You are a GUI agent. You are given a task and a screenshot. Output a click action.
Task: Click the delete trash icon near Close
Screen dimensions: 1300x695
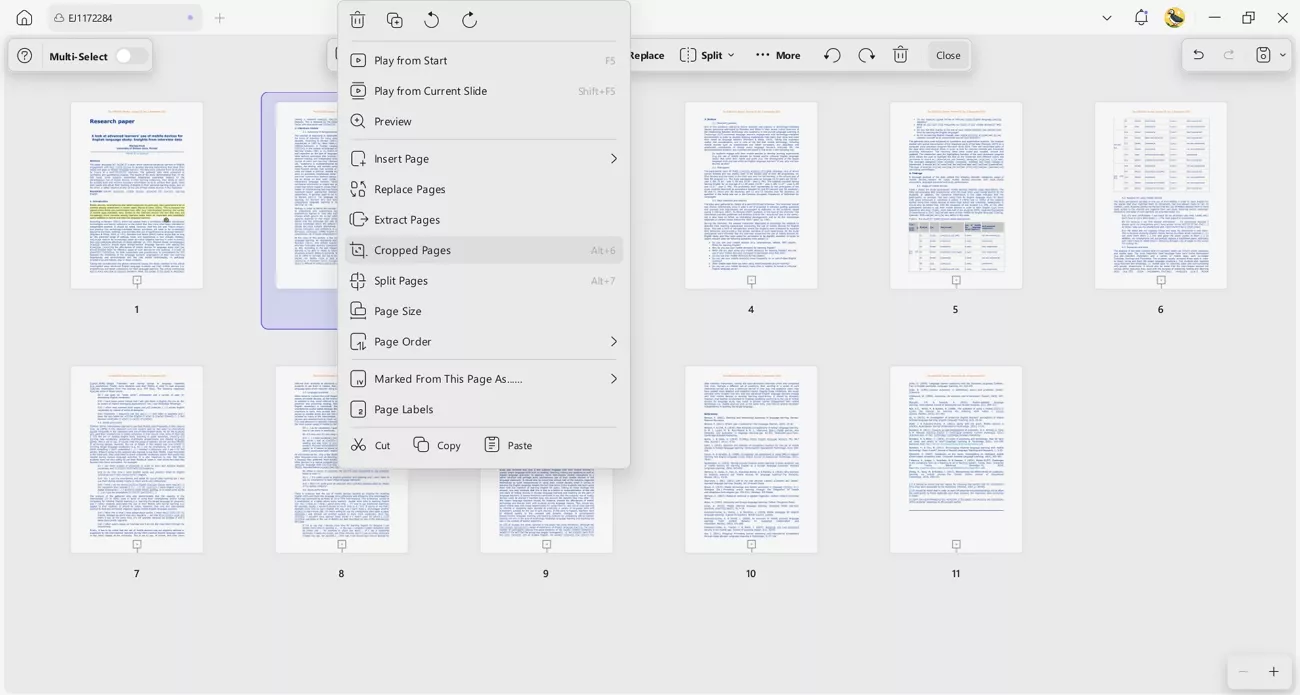click(900, 55)
